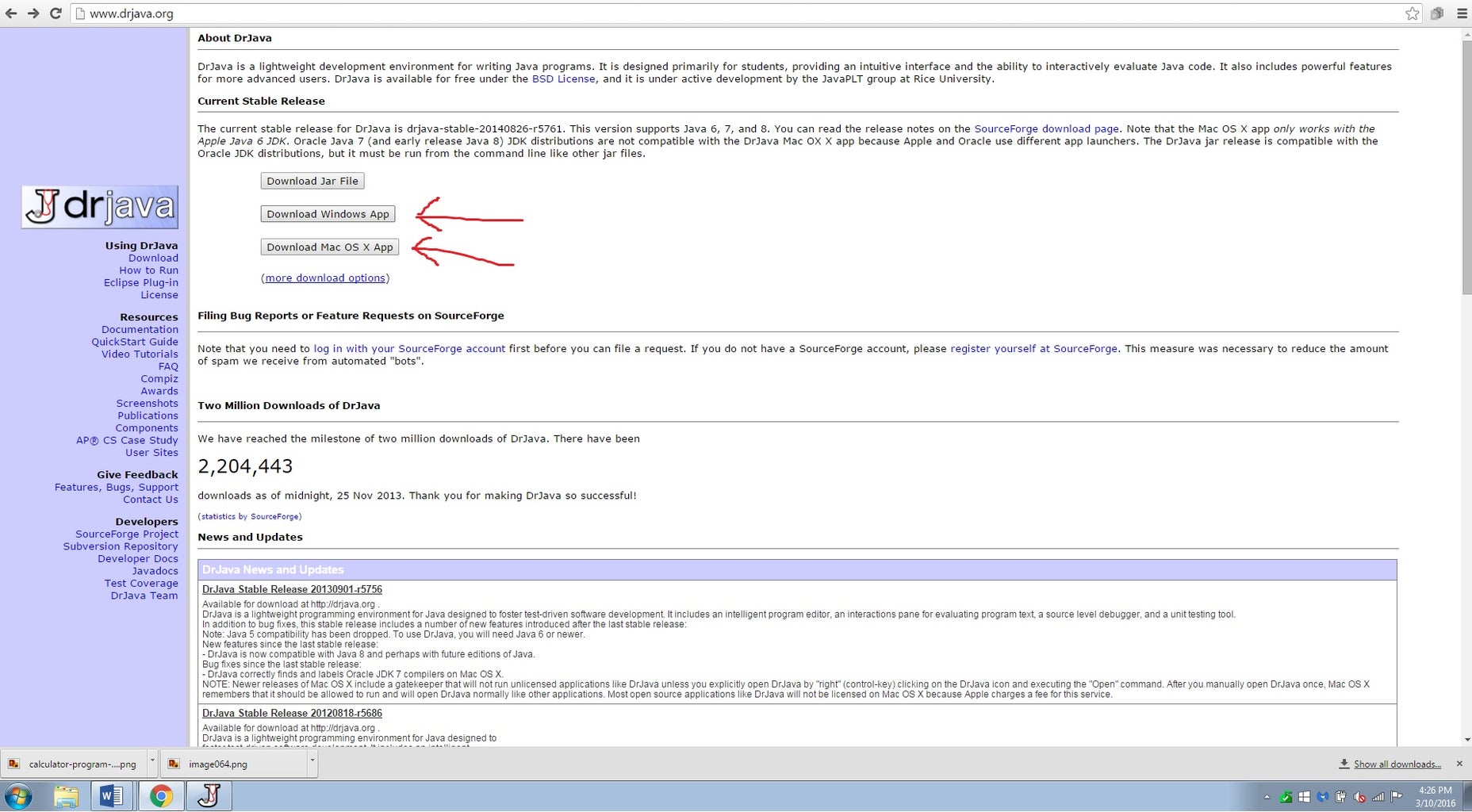Open the network signal icon in the tray
Viewport: 1472px width, 812px height.
[x=1378, y=797]
